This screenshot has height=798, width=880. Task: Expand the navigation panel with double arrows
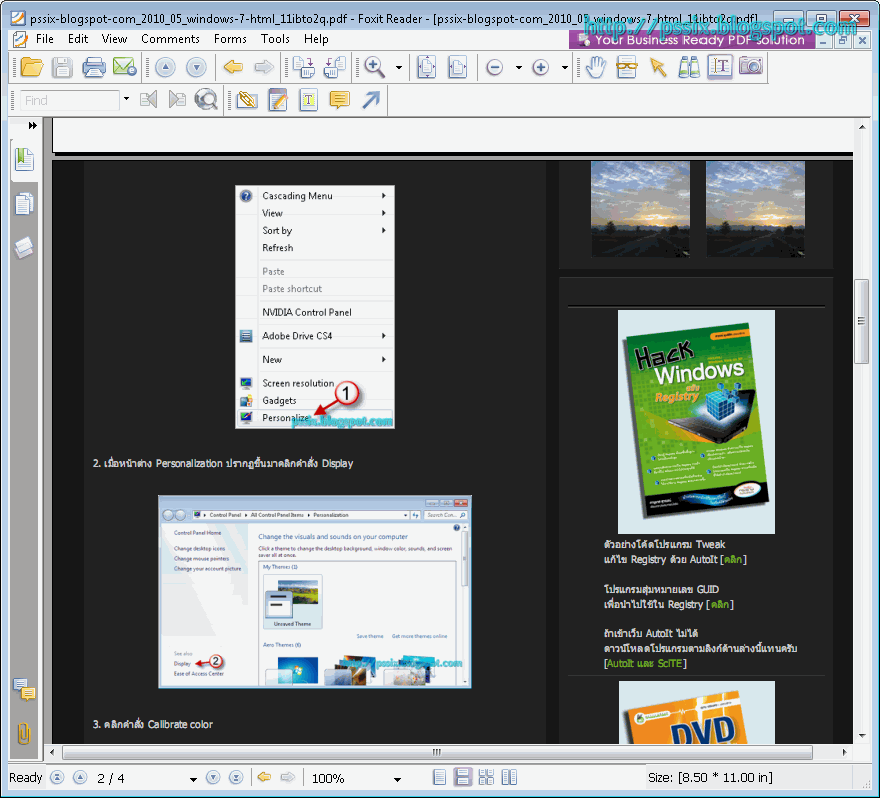click(33, 126)
